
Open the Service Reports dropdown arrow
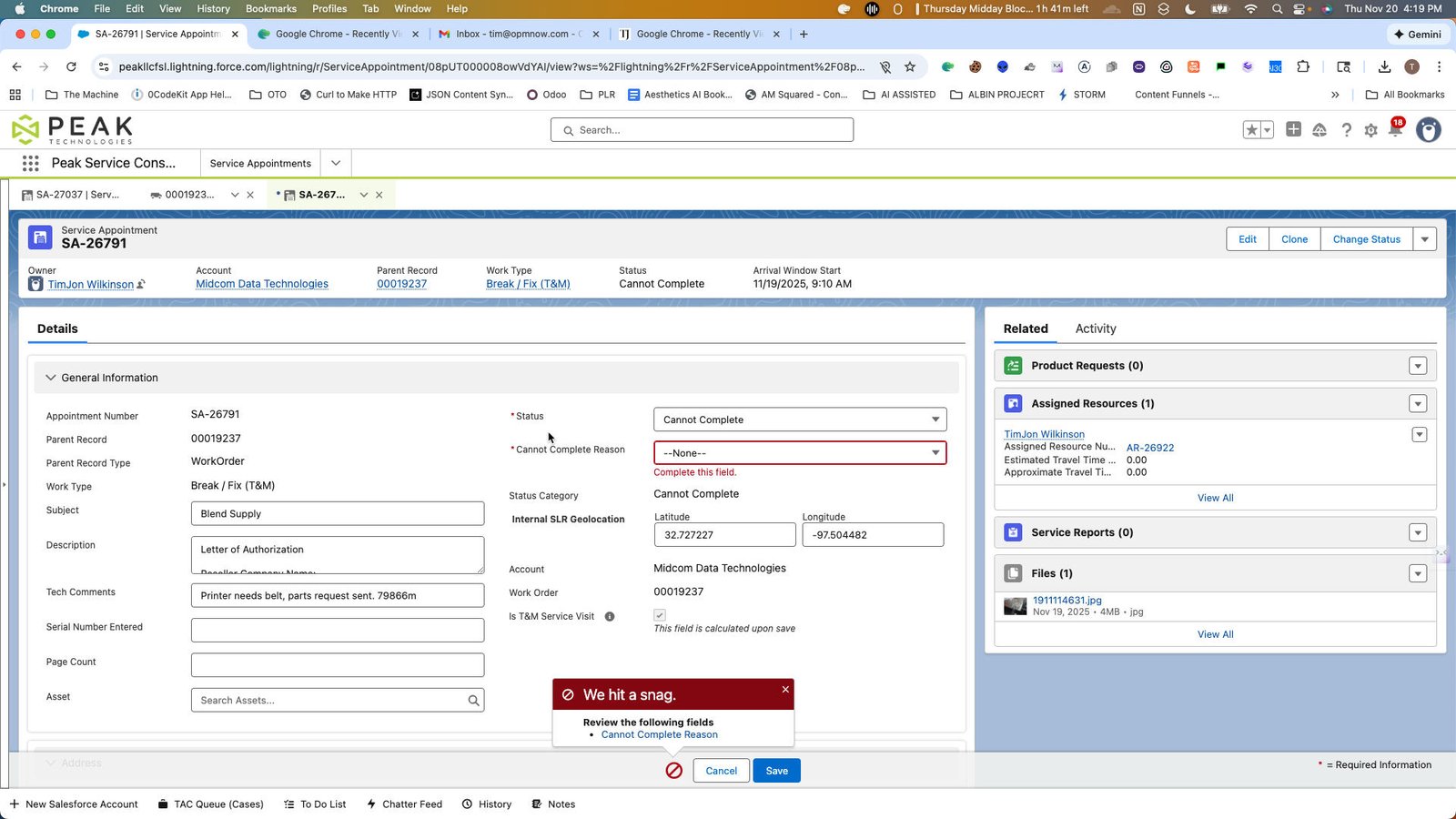click(1418, 533)
